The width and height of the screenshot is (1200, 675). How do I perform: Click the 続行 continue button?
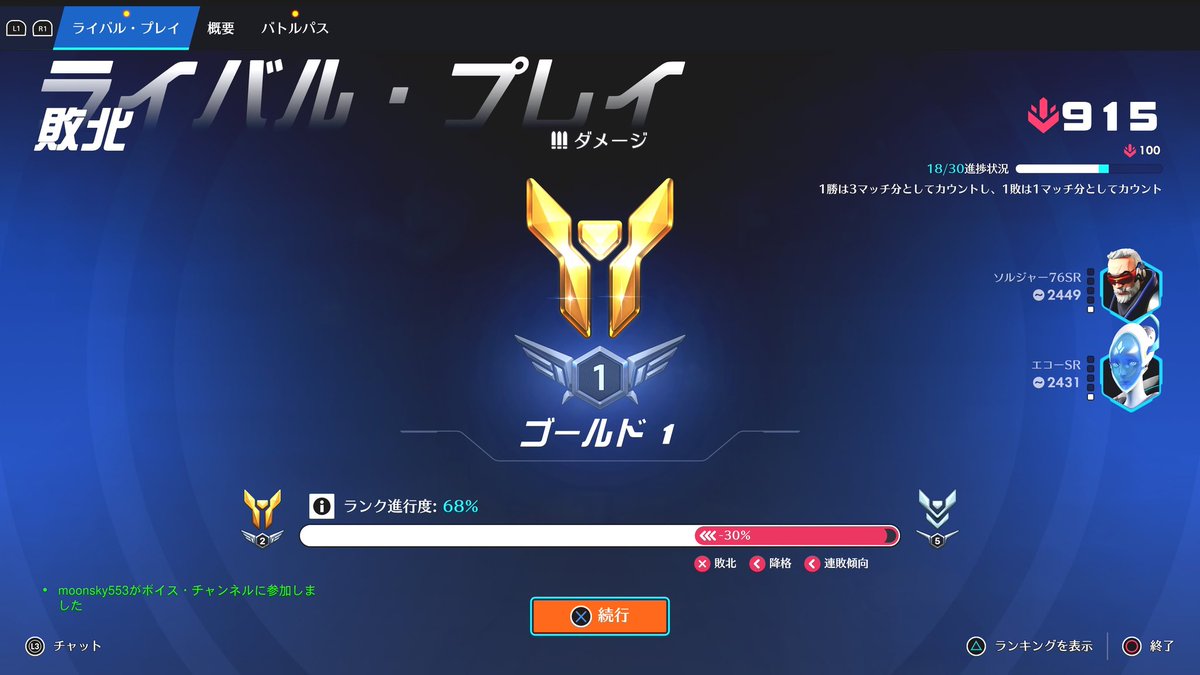(599, 616)
